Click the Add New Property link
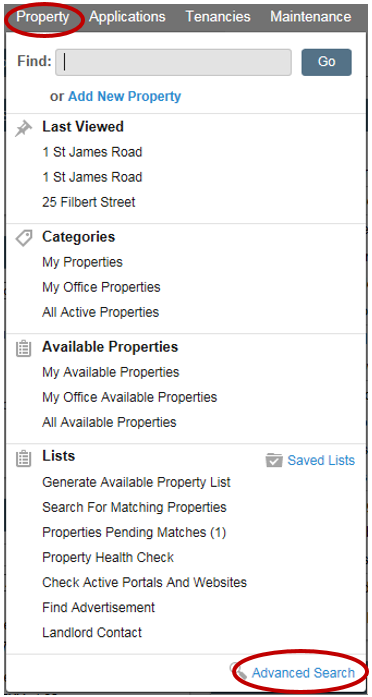This screenshot has width=372, height=697. [124, 96]
